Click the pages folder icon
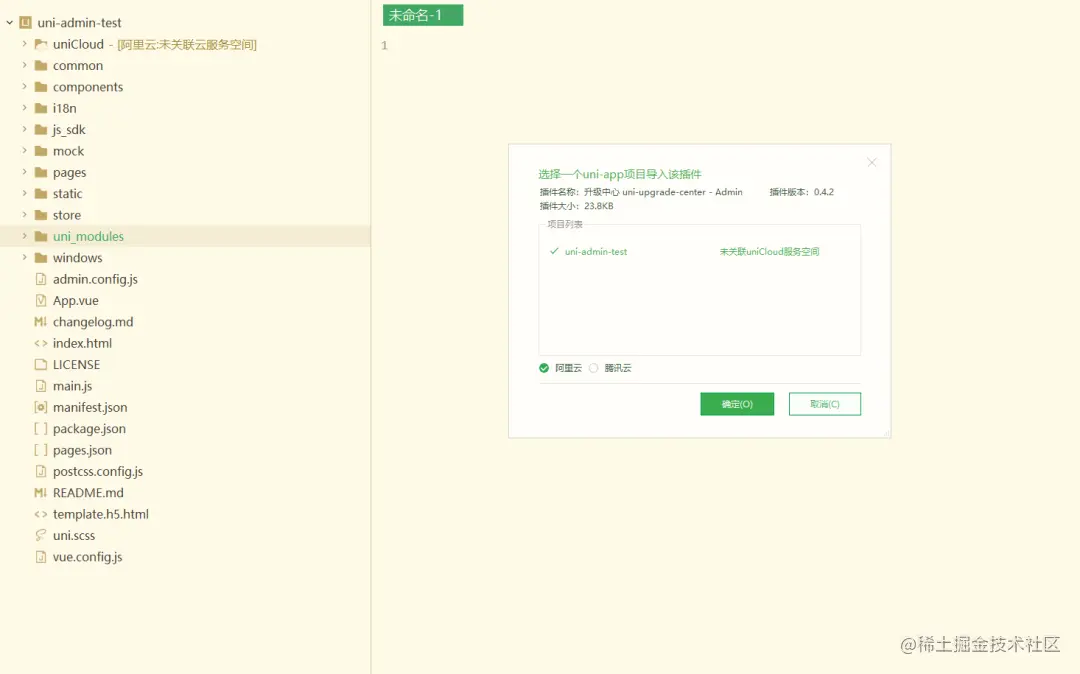The width and height of the screenshot is (1080, 674). (x=41, y=172)
